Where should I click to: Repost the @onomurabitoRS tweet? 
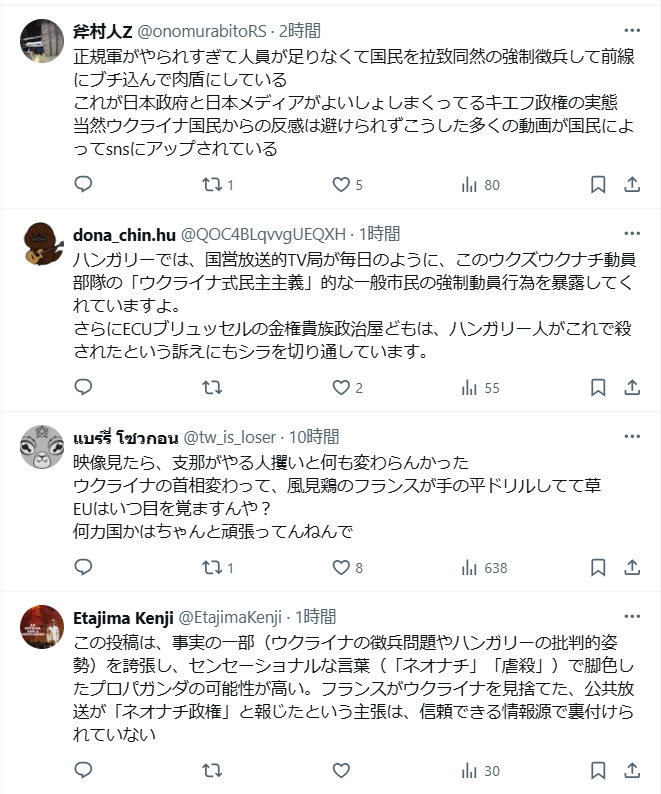(x=212, y=185)
